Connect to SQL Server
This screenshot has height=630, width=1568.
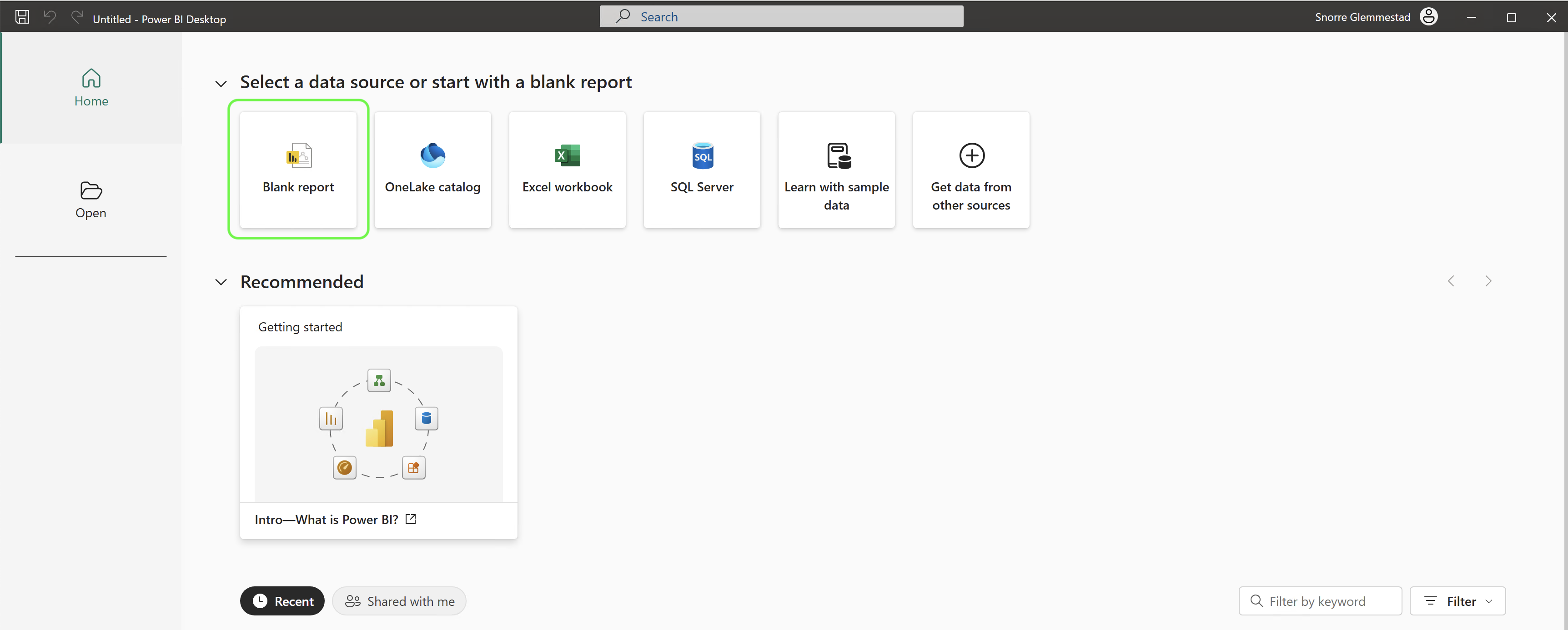[702, 170]
